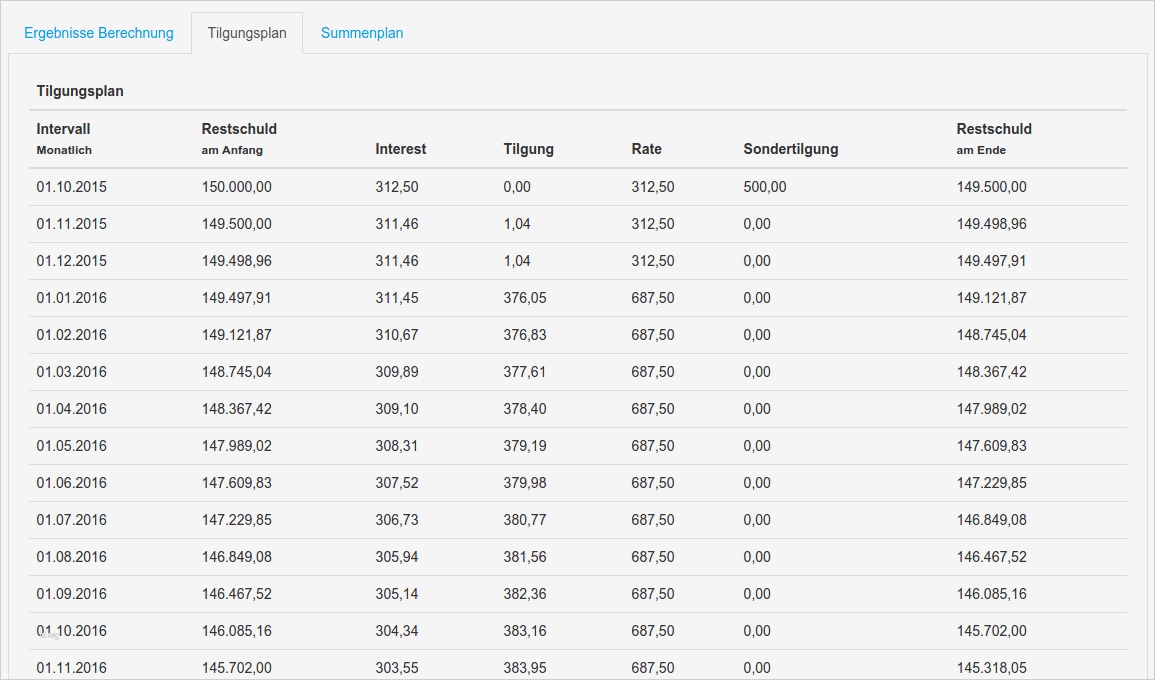Click the Intervall column header
The image size is (1155, 680).
point(63,129)
